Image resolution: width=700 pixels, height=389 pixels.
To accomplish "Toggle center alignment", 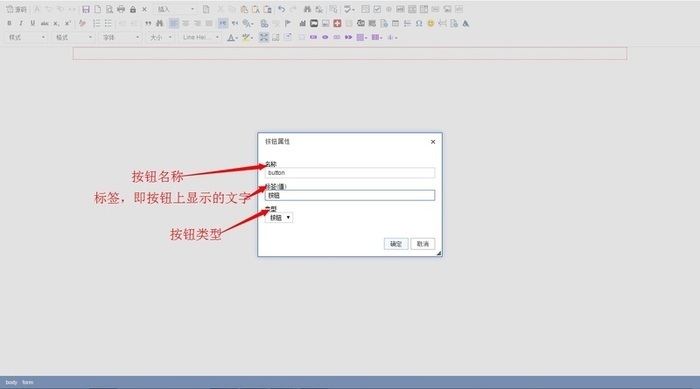I will [185, 23].
